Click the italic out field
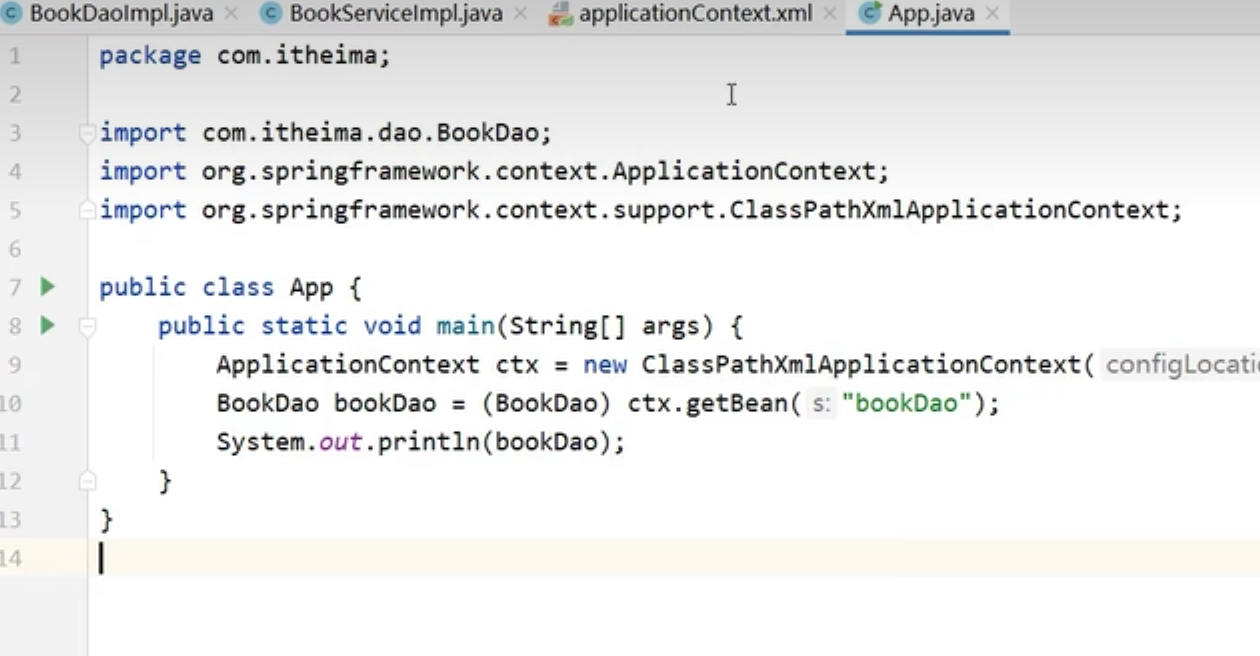Viewport: 1260px width, 656px height. pos(341,442)
